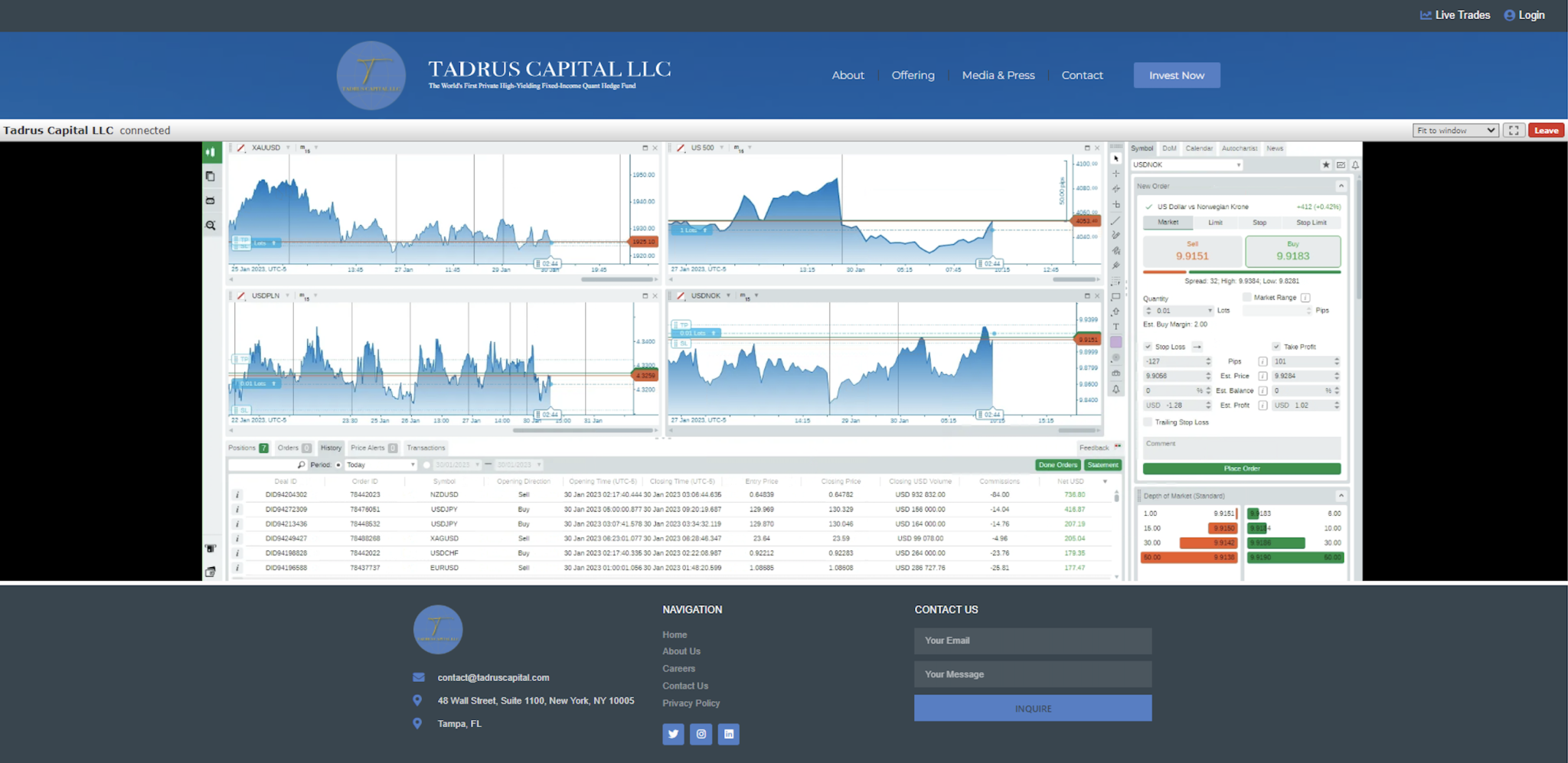Enable the Trailing Stop Loss checkbox
The height and width of the screenshot is (763, 1568).
1148,422
